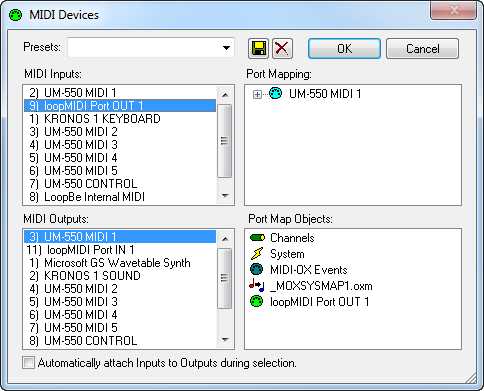Select output 2) KRONOS 1 SOUND
Screen dimensions: 484x391
[120, 276]
